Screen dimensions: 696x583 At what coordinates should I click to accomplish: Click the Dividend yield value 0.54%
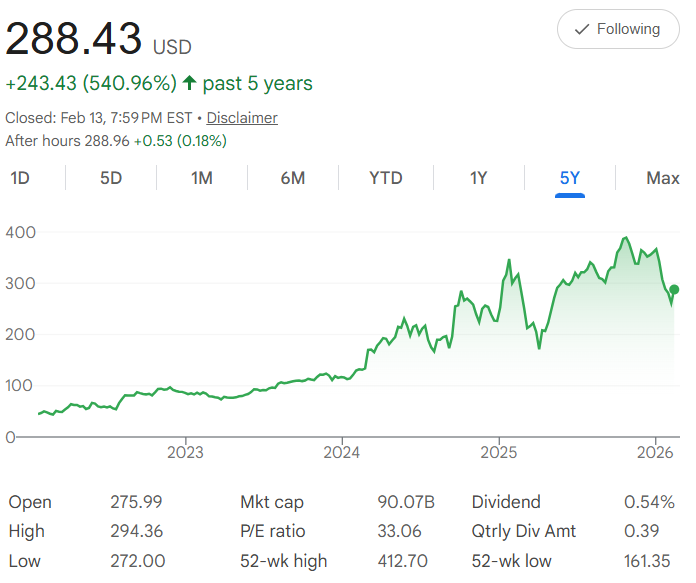tap(655, 502)
